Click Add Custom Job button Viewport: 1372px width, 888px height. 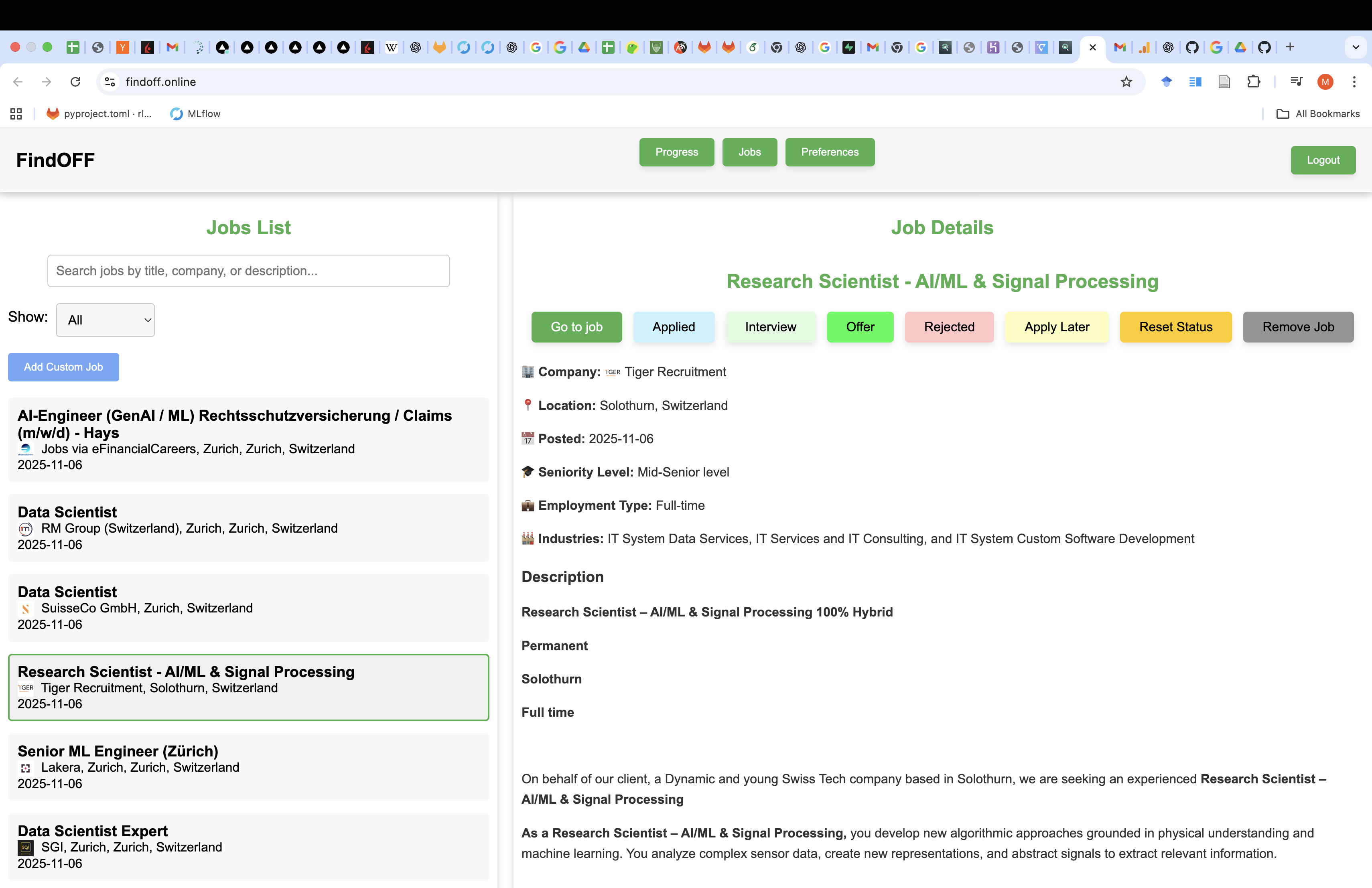coord(63,367)
